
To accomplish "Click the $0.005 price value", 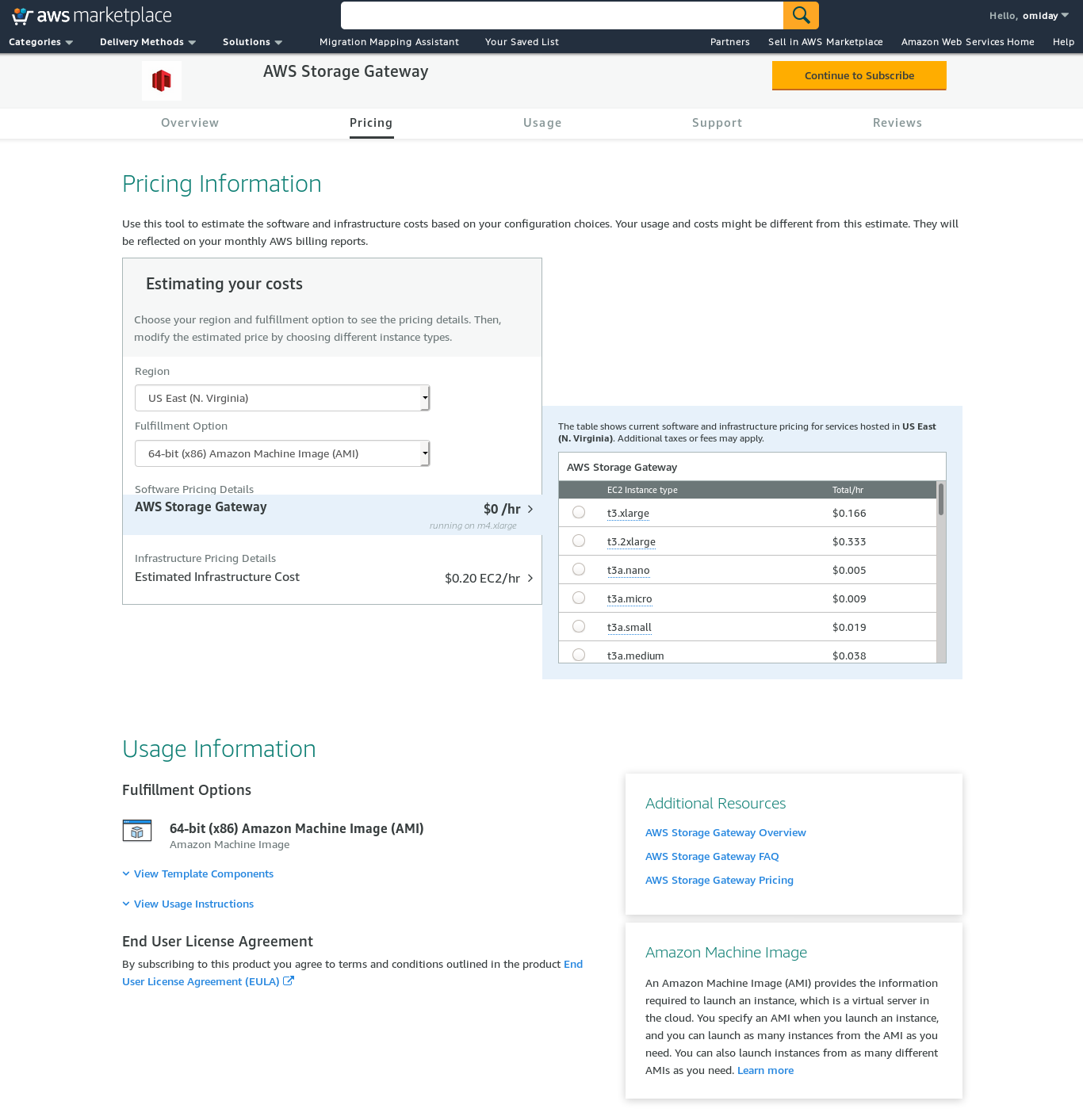I will [x=849, y=570].
